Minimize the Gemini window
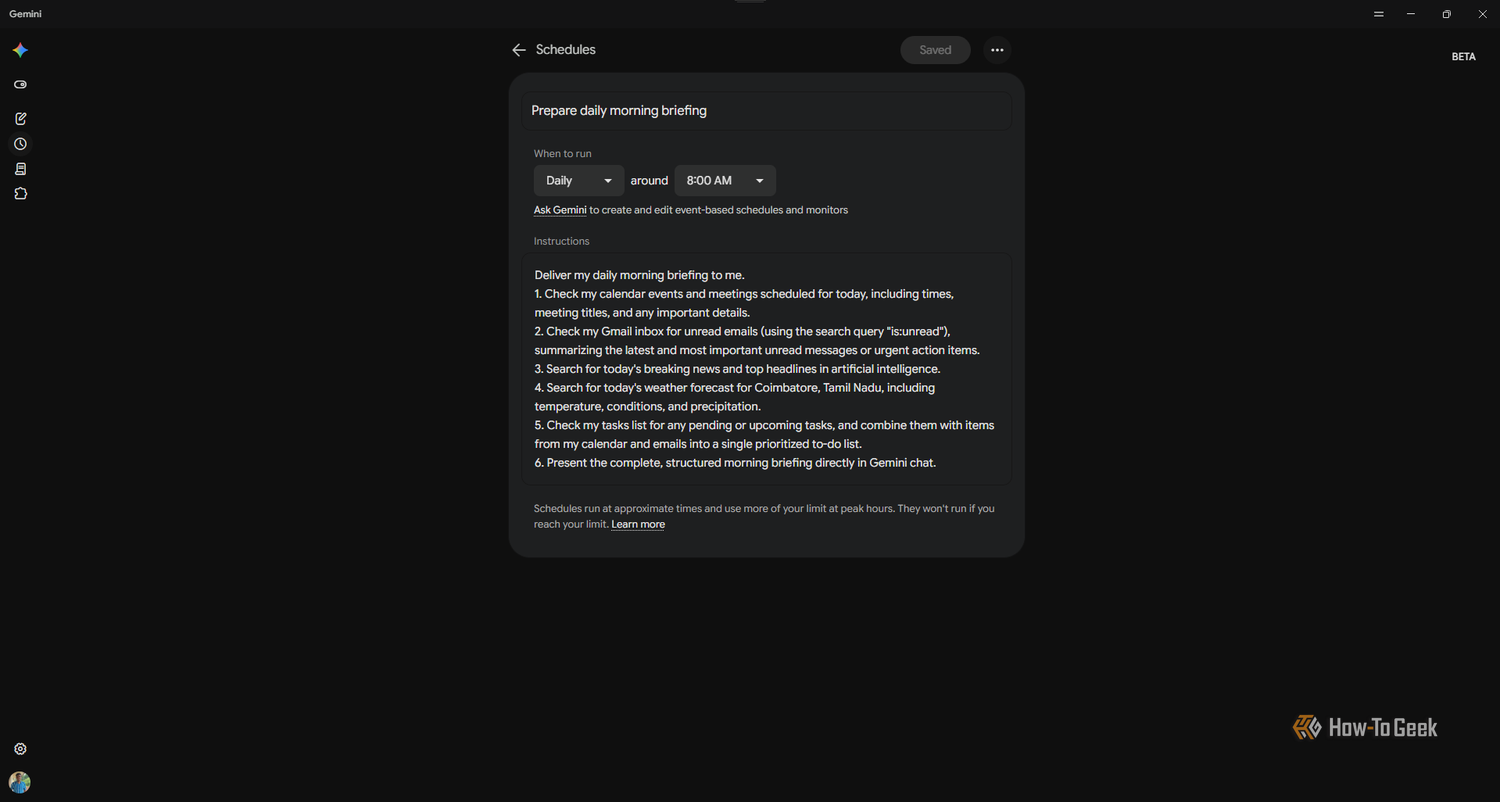 [x=1411, y=14]
